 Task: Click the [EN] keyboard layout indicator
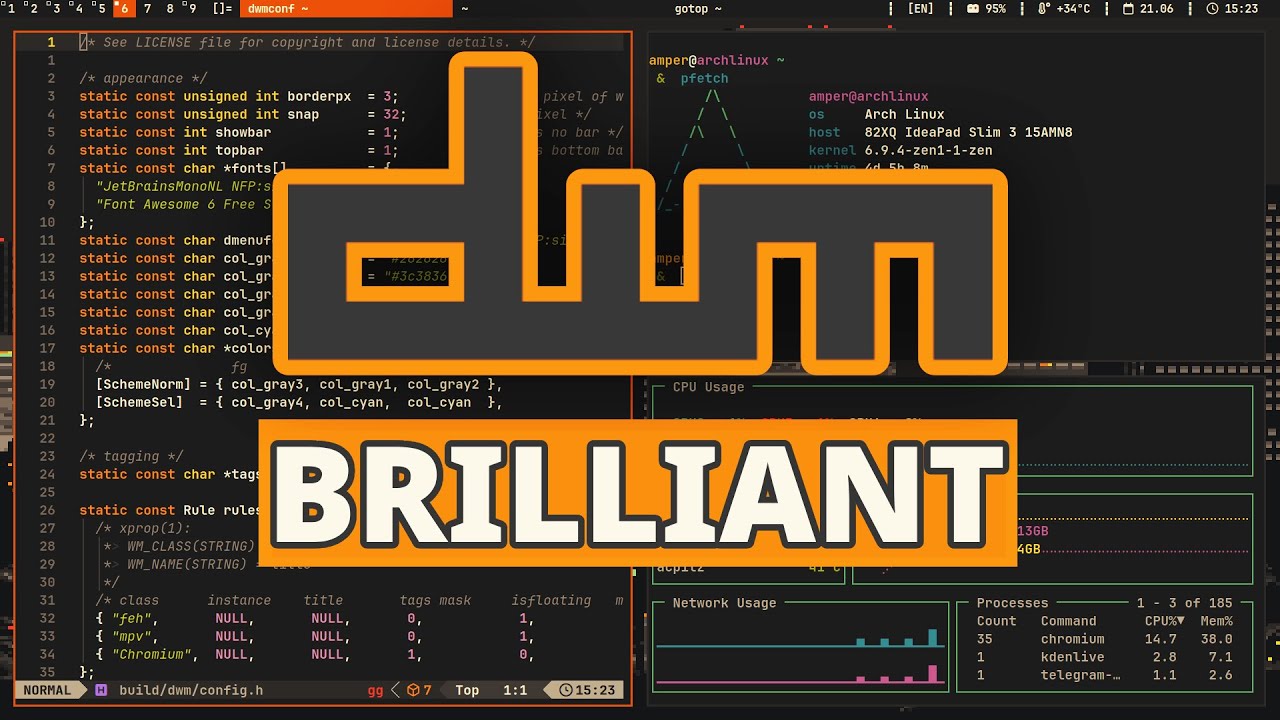[x=920, y=8]
